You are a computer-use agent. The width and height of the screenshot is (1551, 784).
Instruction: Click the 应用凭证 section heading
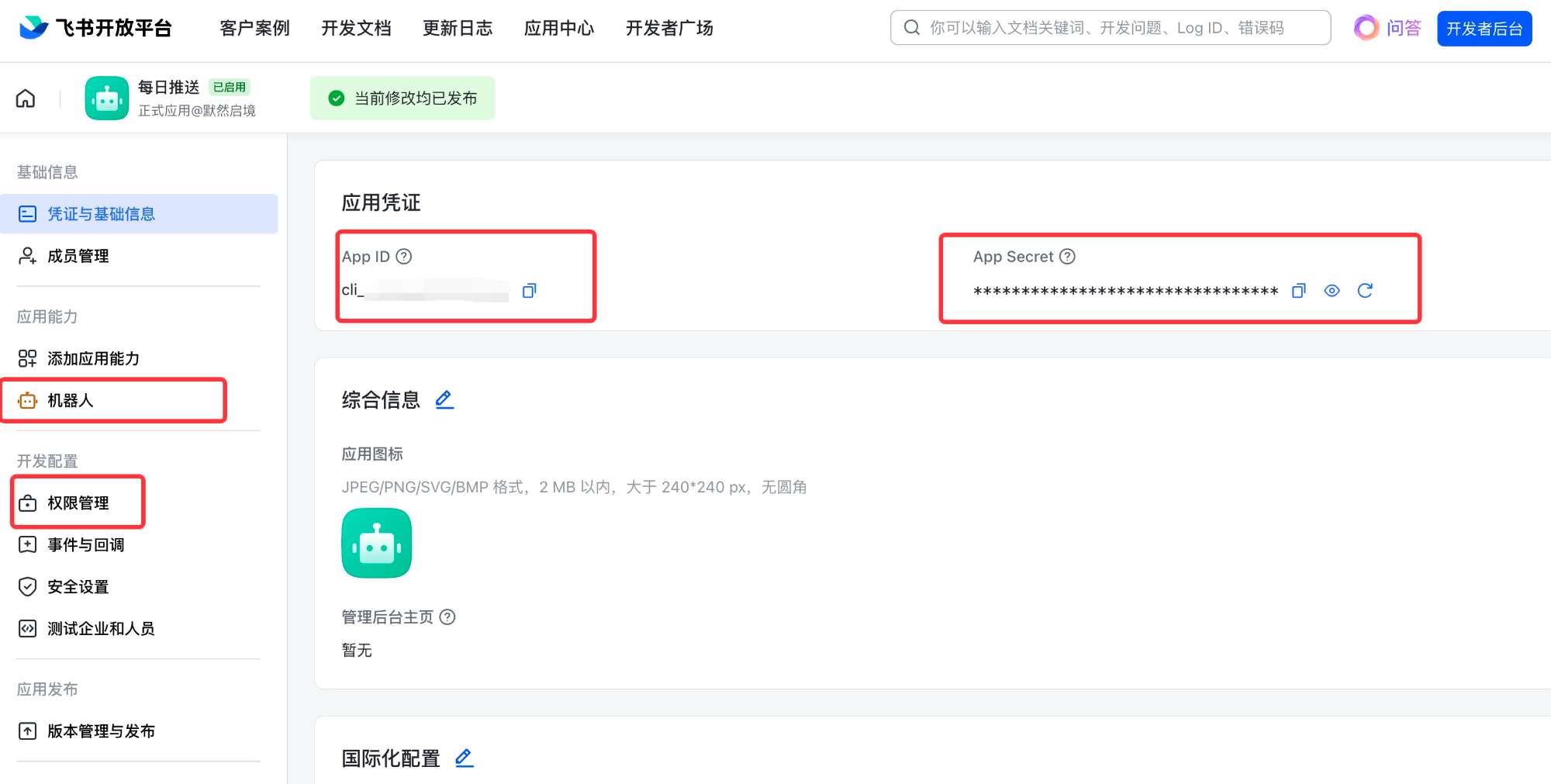[x=381, y=203]
